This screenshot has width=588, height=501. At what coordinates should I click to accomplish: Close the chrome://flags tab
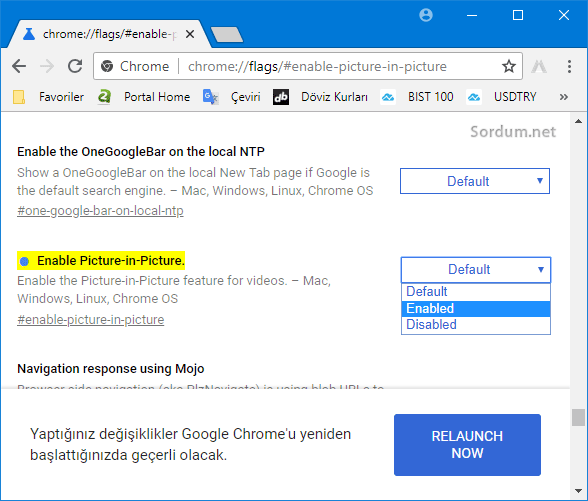[190, 34]
